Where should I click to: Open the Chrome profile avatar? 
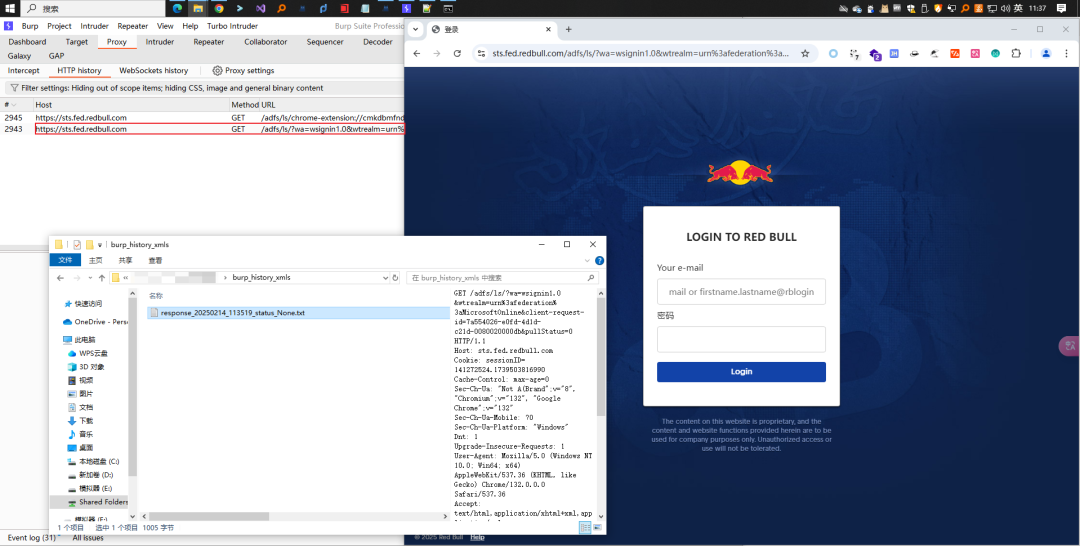[x=1046, y=53]
